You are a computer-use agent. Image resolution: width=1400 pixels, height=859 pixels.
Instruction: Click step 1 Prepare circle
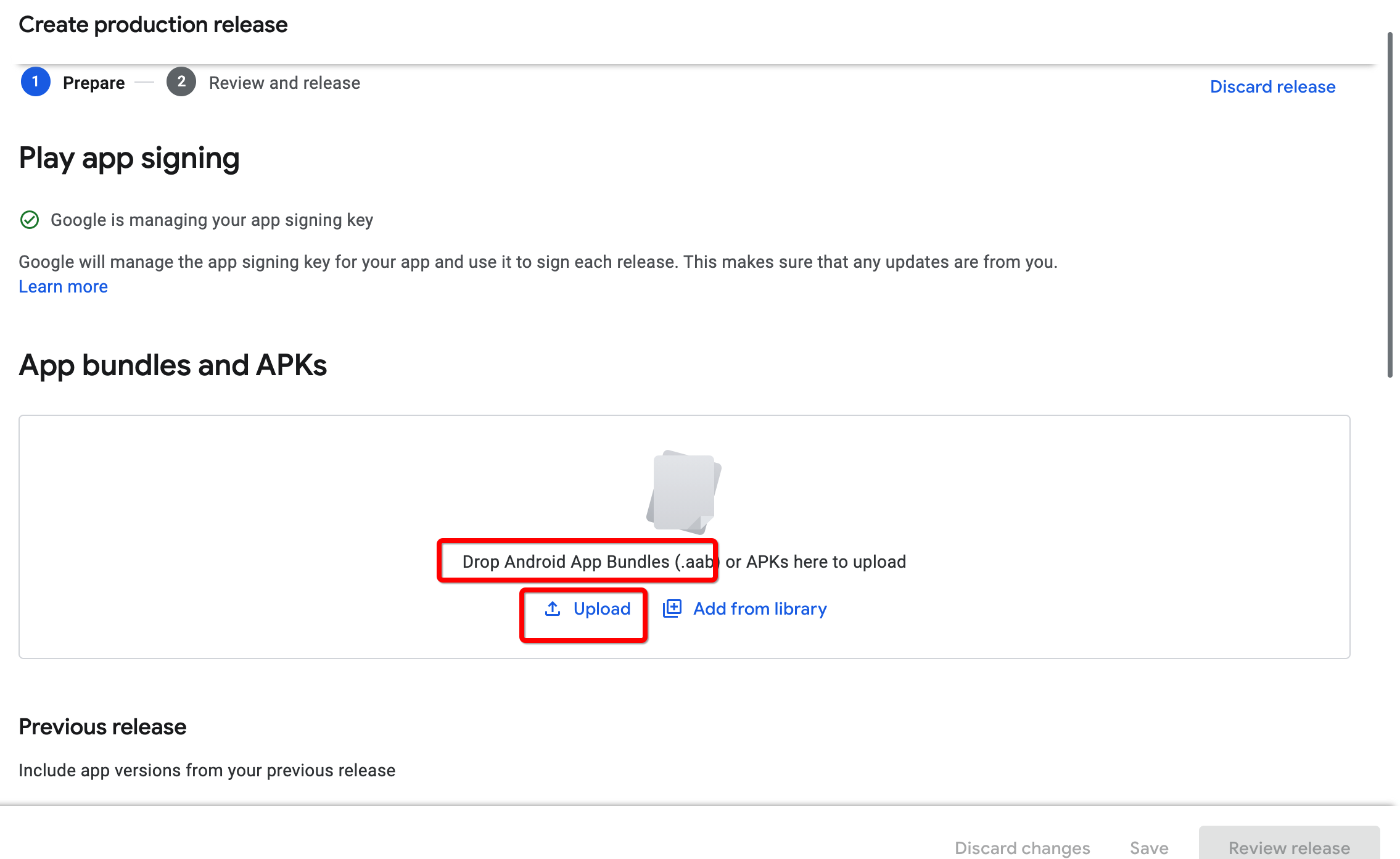click(x=36, y=82)
